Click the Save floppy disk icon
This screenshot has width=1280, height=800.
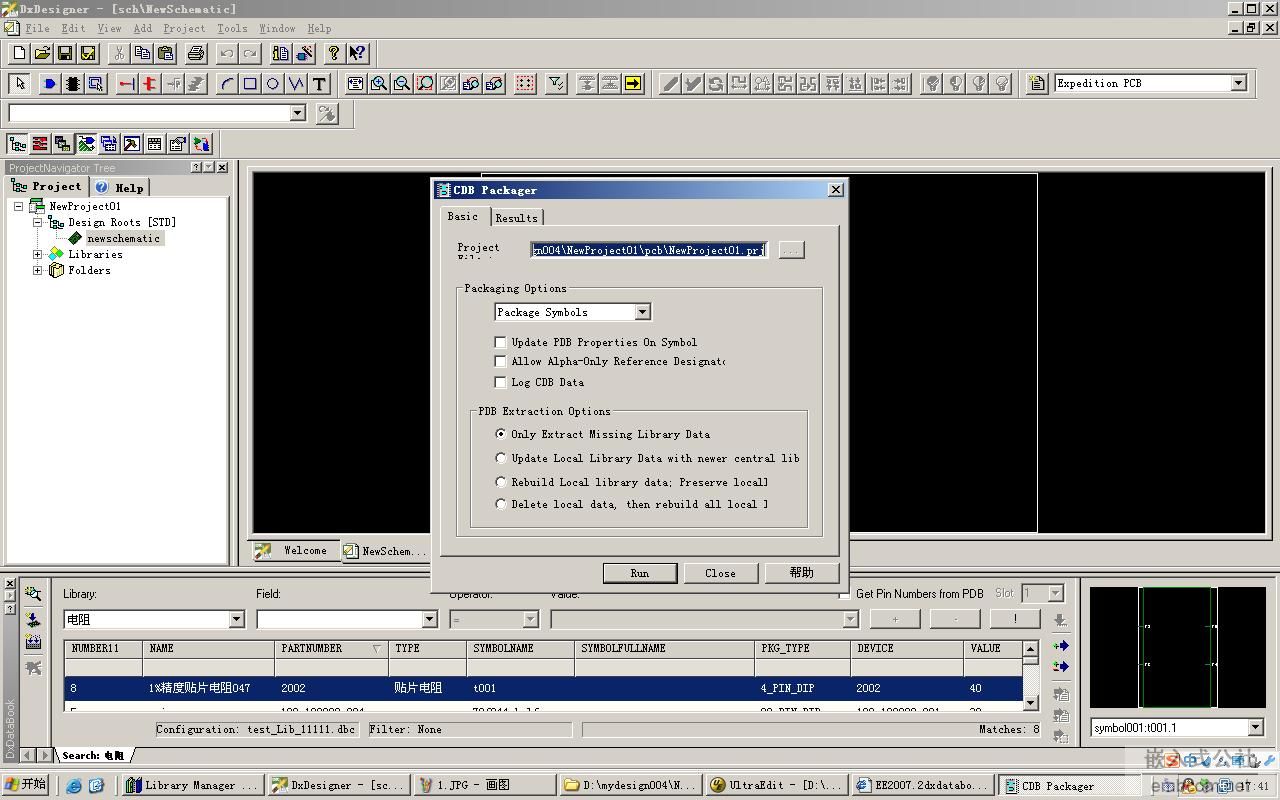click(65, 53)
